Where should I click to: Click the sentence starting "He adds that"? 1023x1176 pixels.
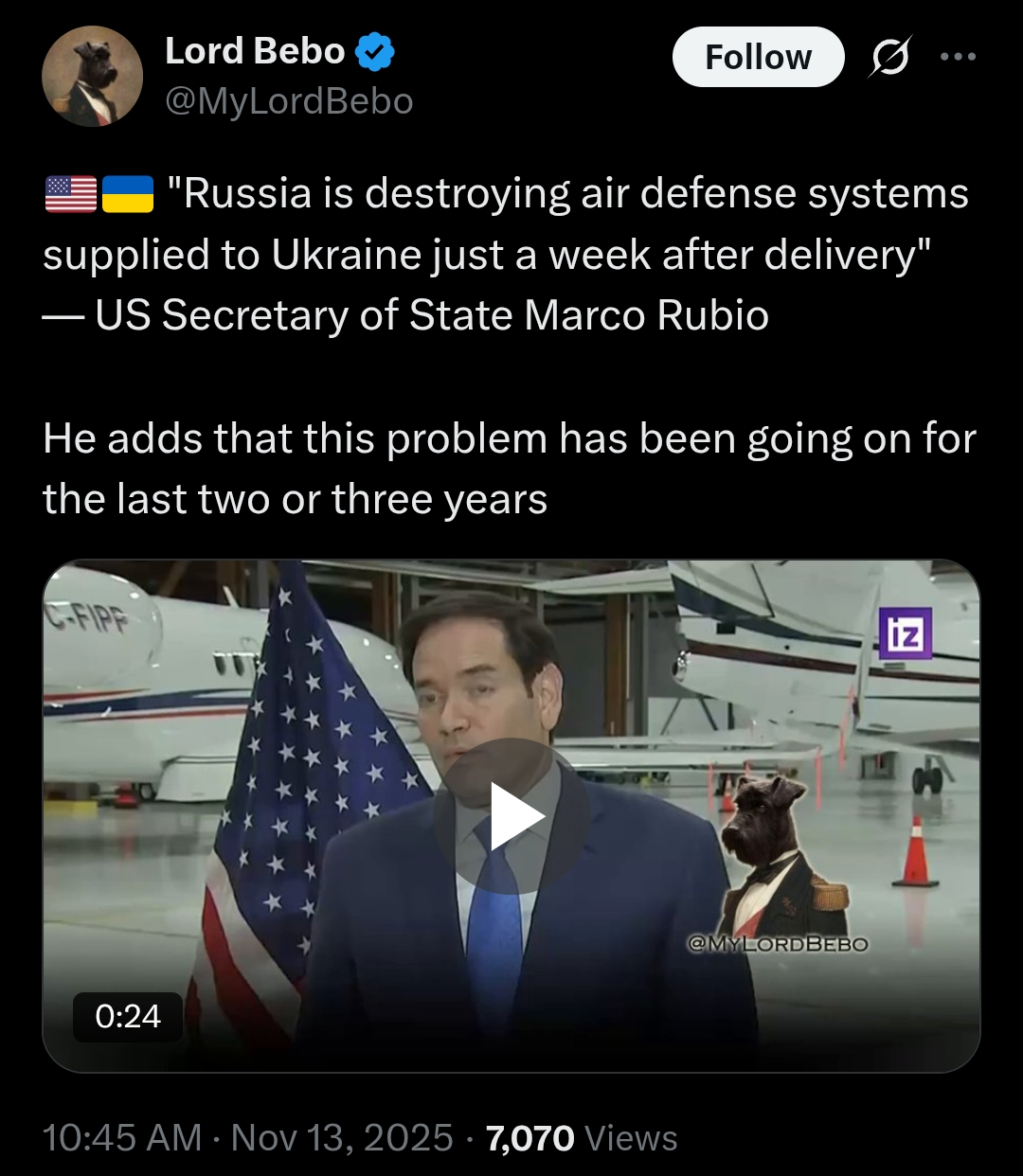510,470
